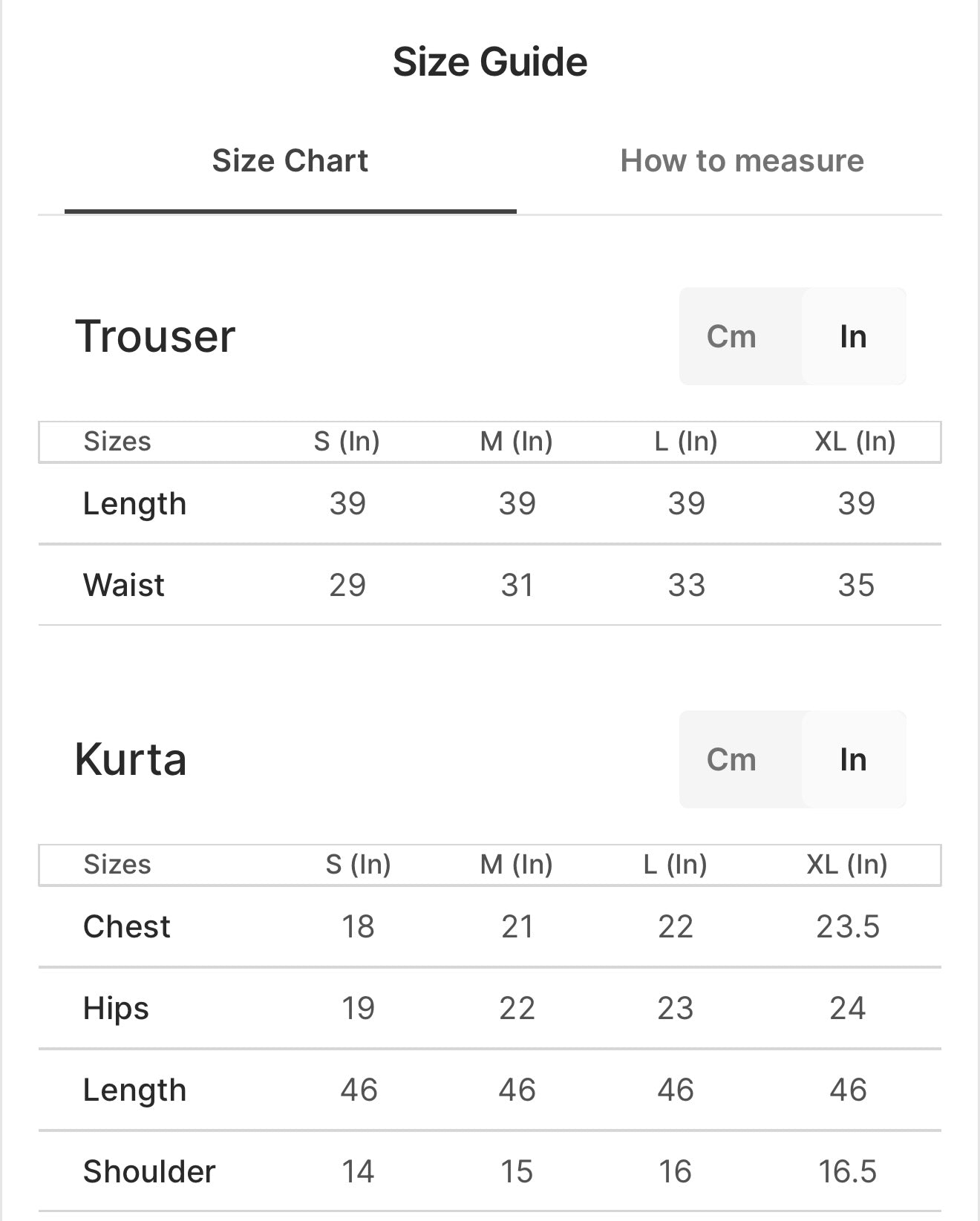Click the Kurta Hips row label
This screenshot has height=1221, width=980.
116,1009
